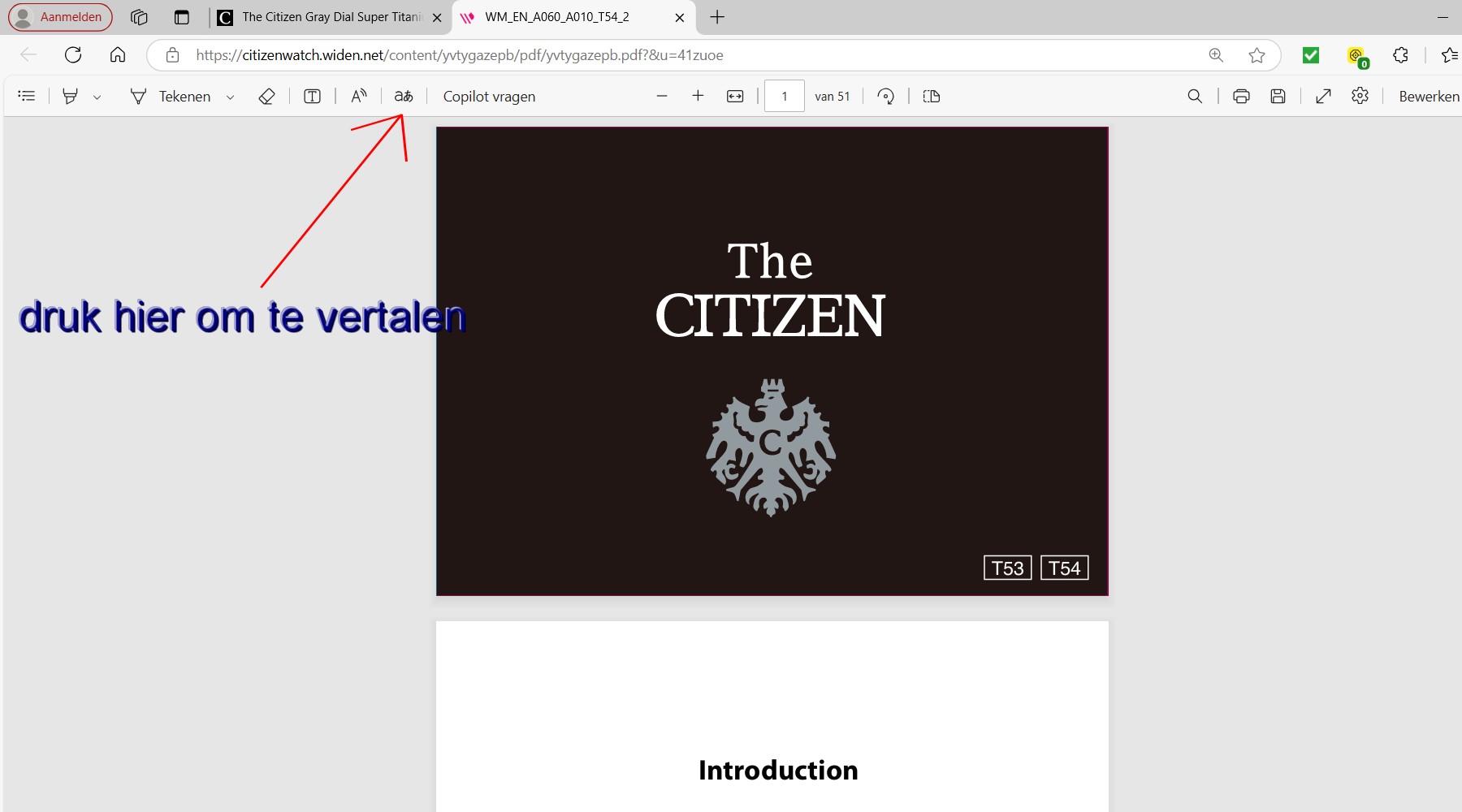
Task: Click the Bewerken button
Action: (1429, 96)
